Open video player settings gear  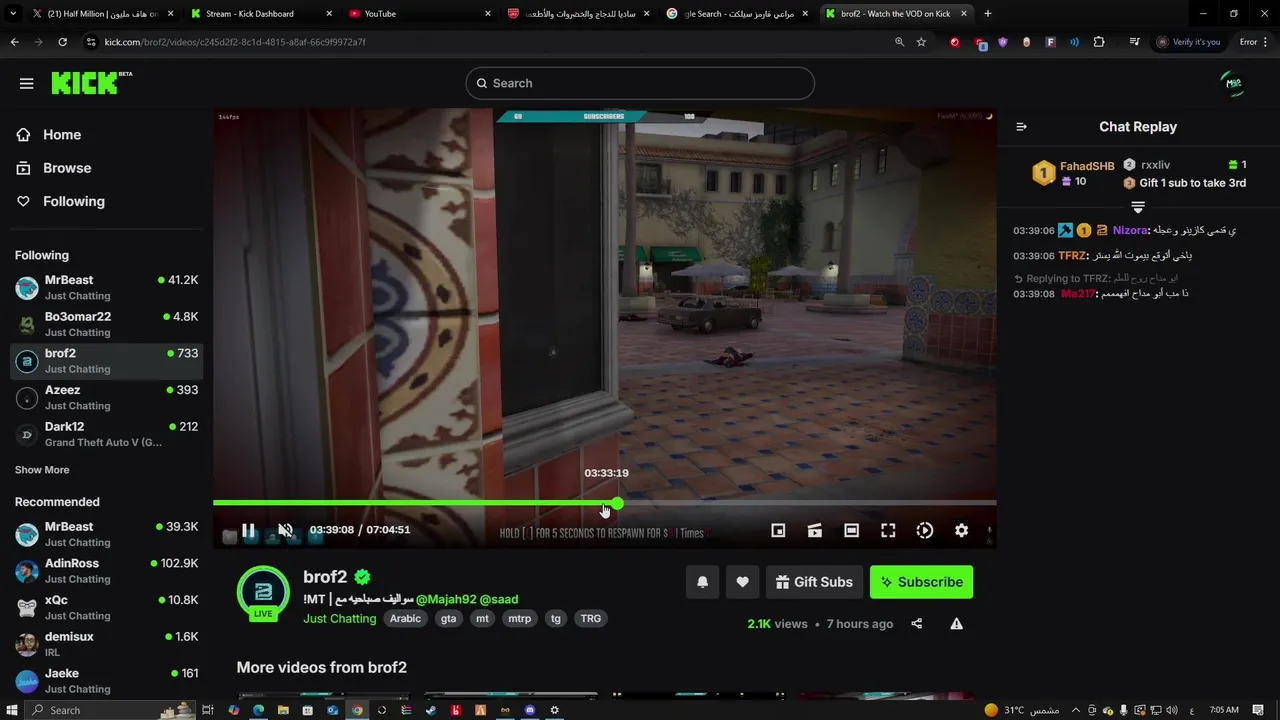point(961,530)
